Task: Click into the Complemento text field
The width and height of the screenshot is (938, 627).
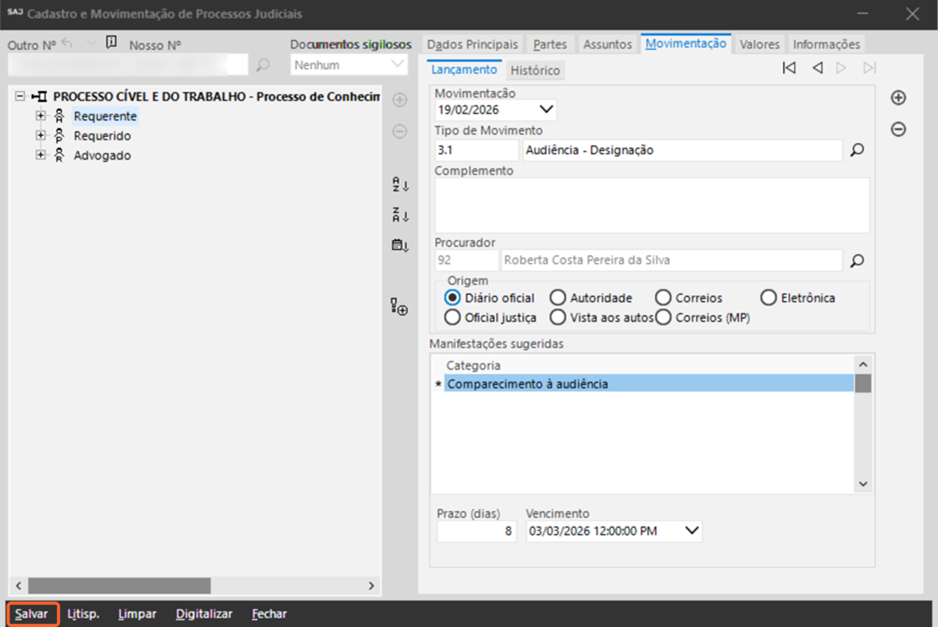Action: (651, 205)
